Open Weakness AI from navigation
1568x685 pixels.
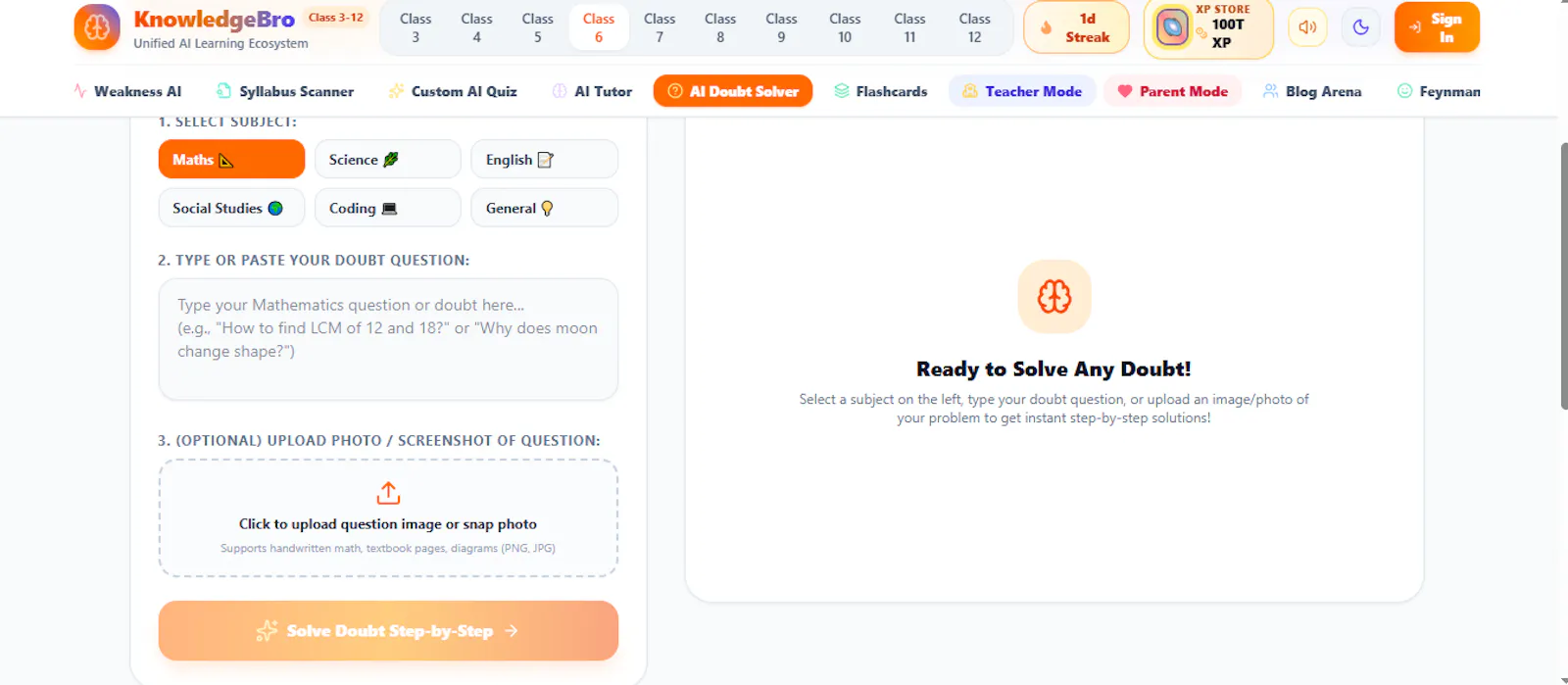click(x=127, y=91)
